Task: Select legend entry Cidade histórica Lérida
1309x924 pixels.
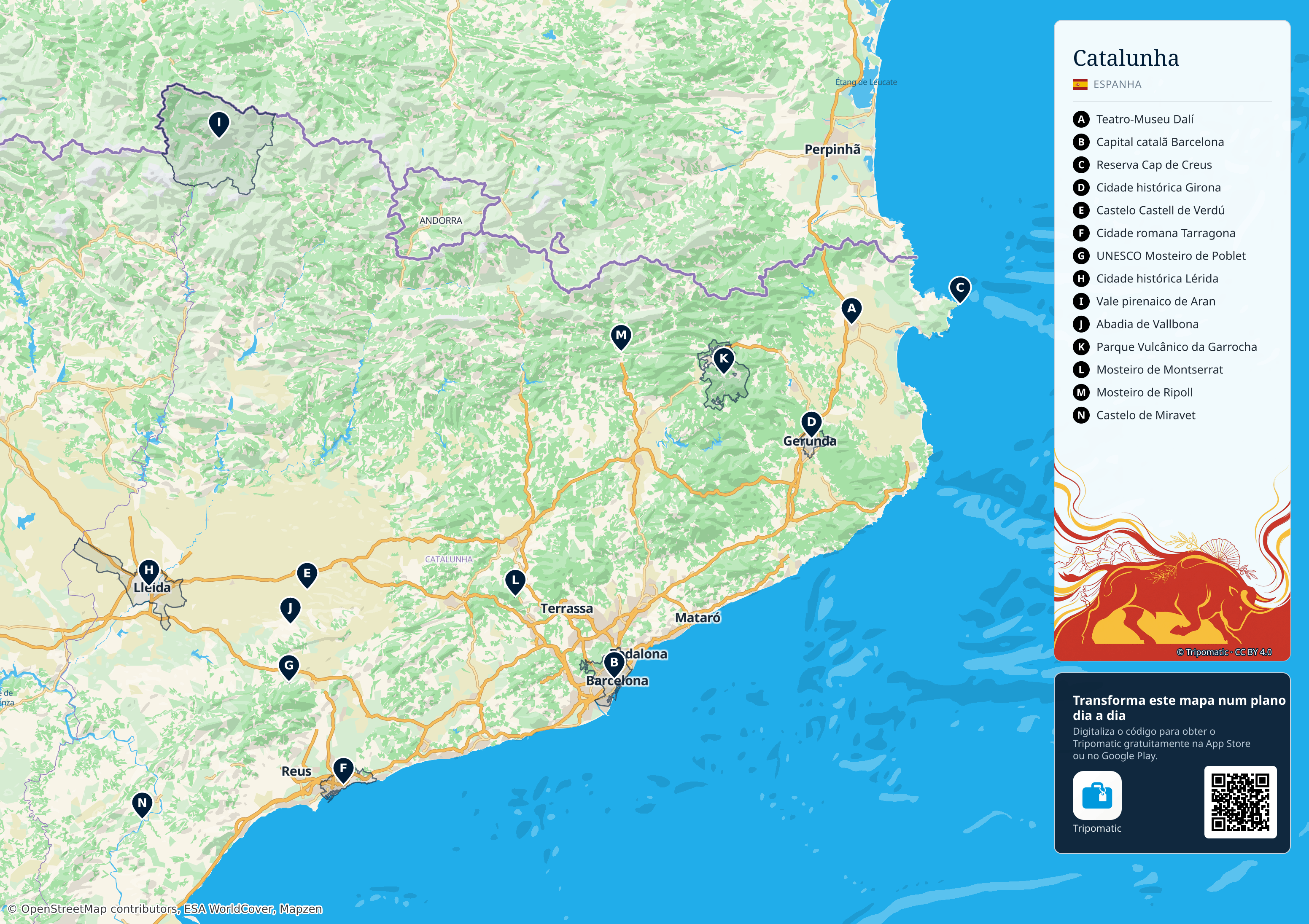Action: coord(1157,279)
